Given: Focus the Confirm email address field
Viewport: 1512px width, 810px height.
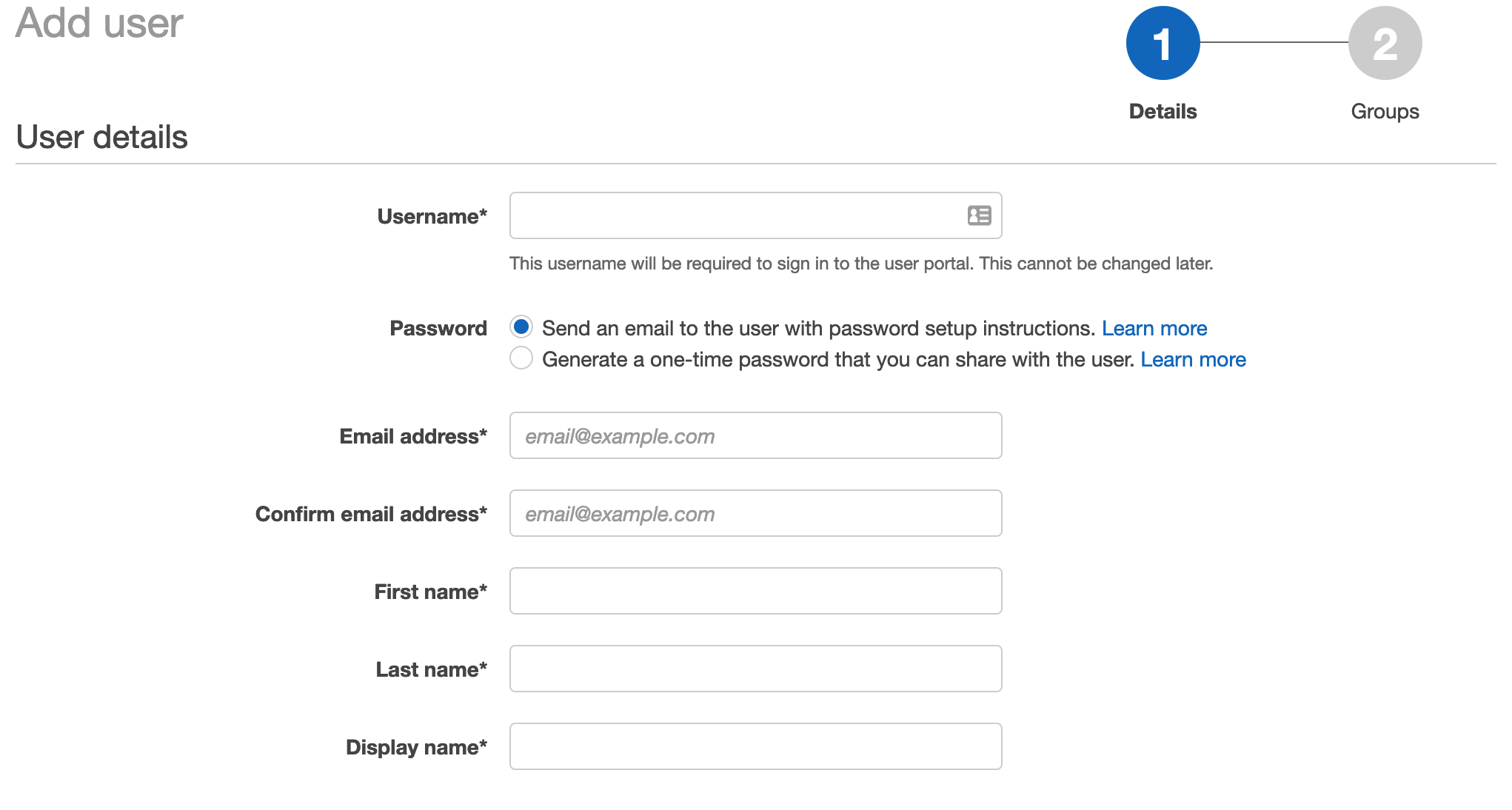Looking at the screenshot, I should (755, 513).
